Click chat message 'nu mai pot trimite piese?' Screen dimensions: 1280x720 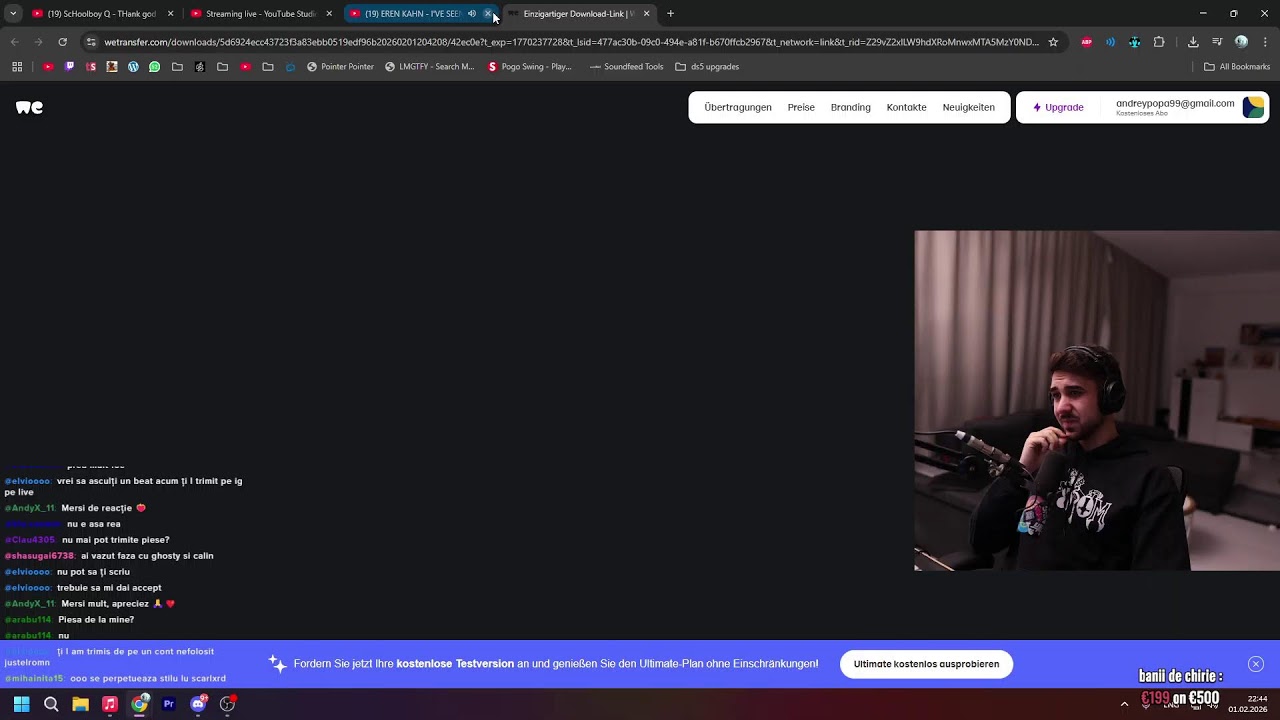tap(115, 540)
